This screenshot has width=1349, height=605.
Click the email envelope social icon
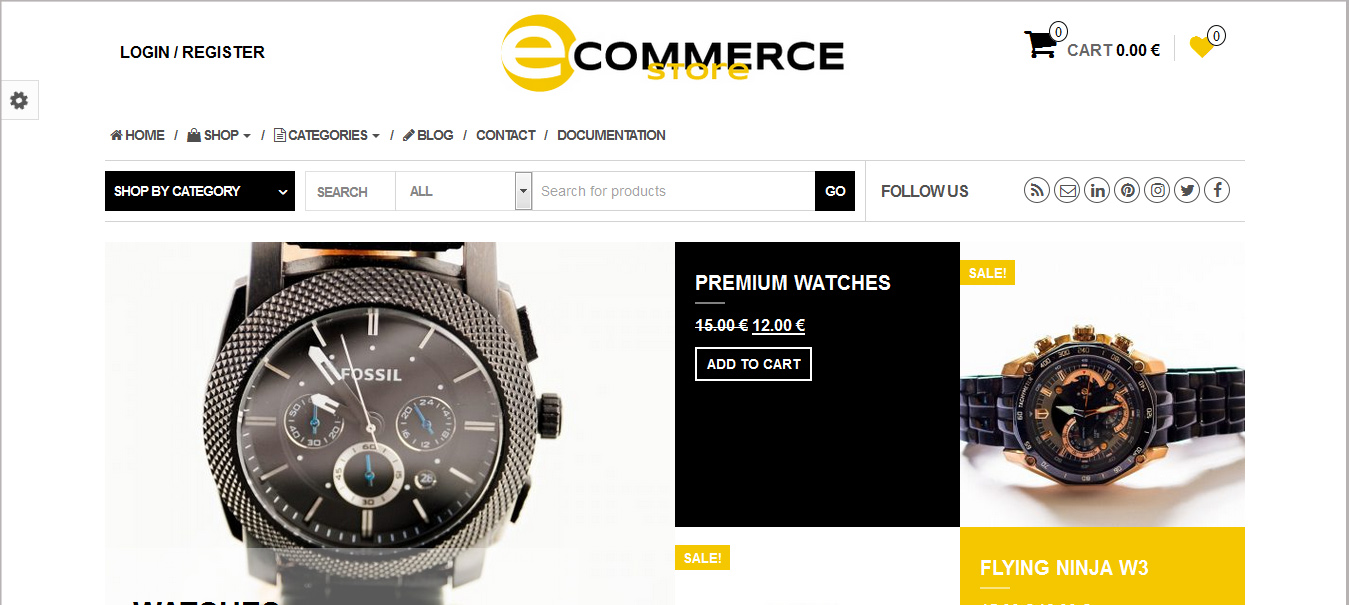pyautogui.click(x=1067, y=190)
